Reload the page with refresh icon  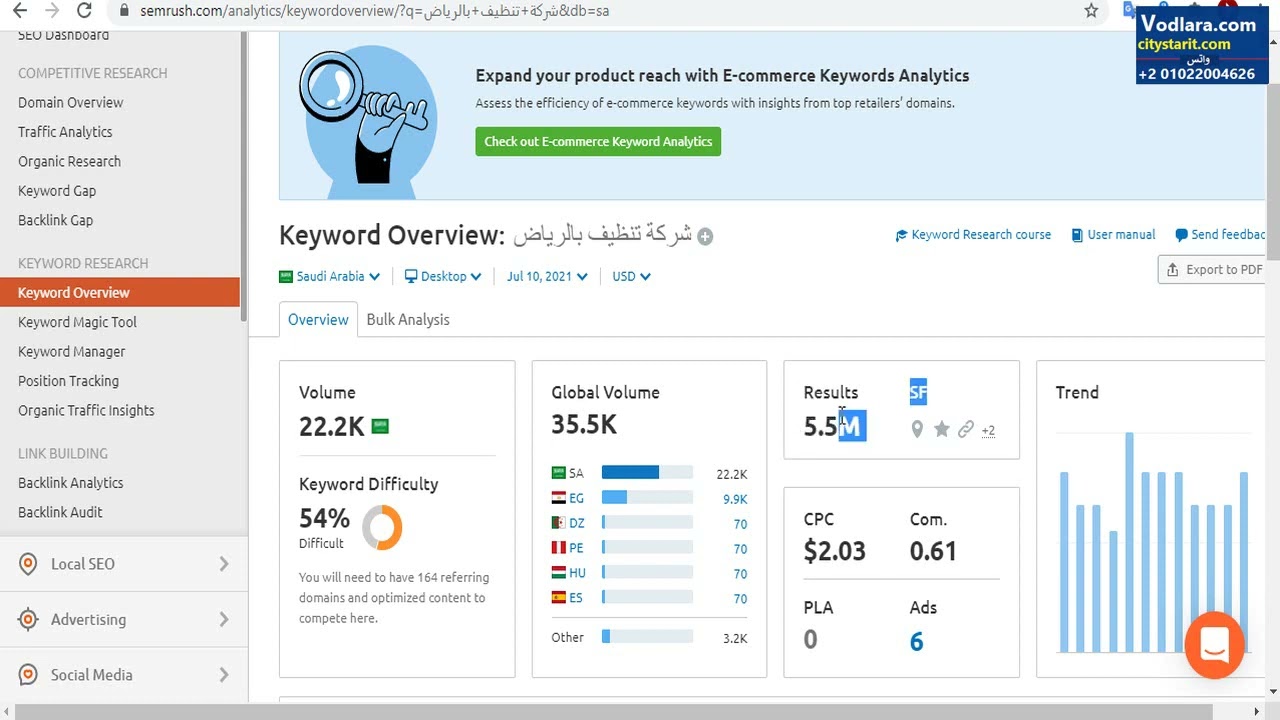85,11
